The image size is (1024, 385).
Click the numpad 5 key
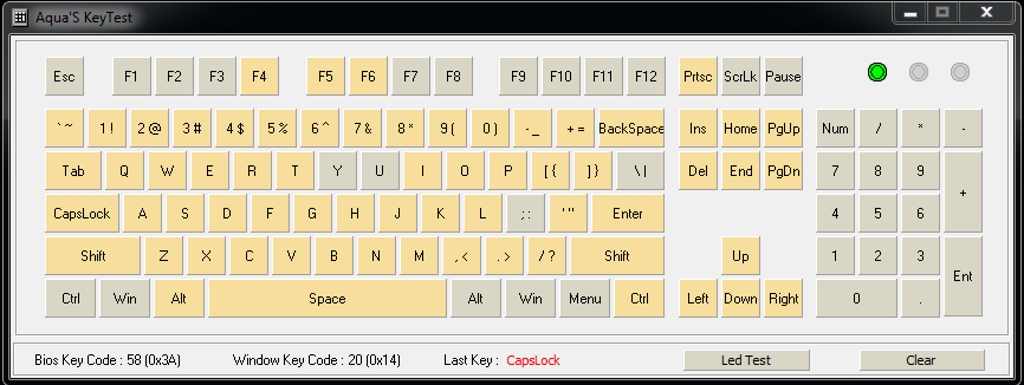click(x=878, y=213)
